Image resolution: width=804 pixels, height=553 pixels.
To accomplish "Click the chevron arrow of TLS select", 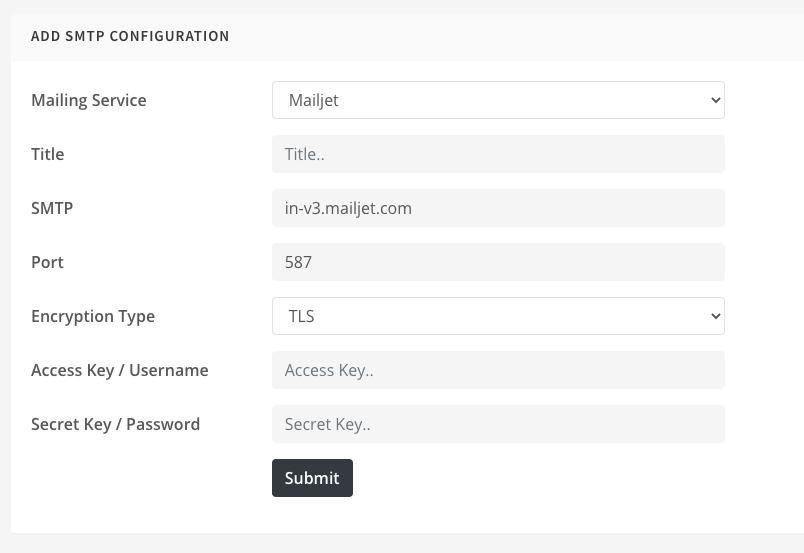I will pos(716,316).
